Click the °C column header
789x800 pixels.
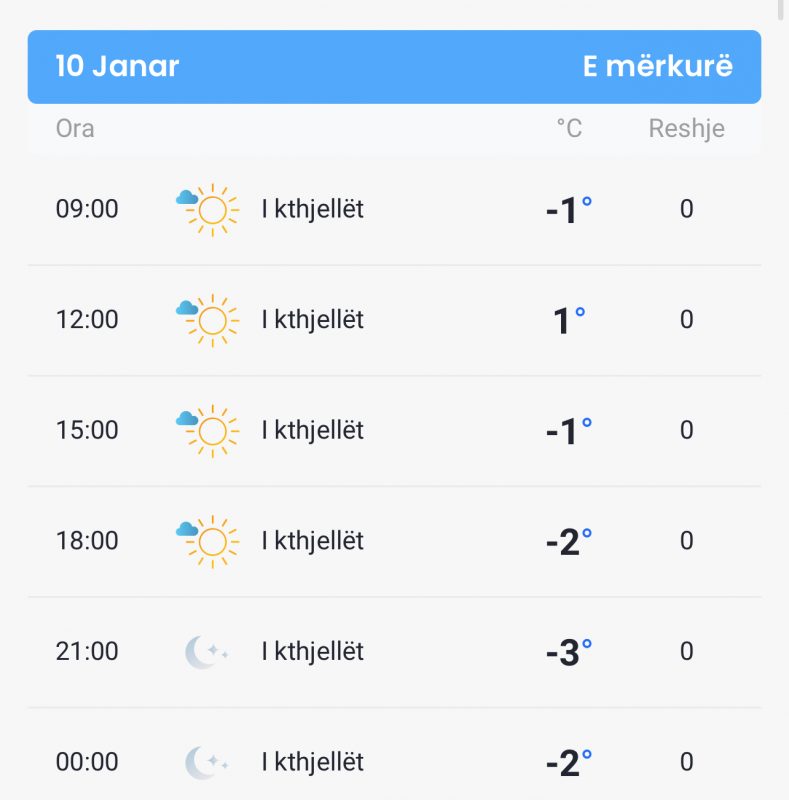pyautogui.click(x=569, y=129)
